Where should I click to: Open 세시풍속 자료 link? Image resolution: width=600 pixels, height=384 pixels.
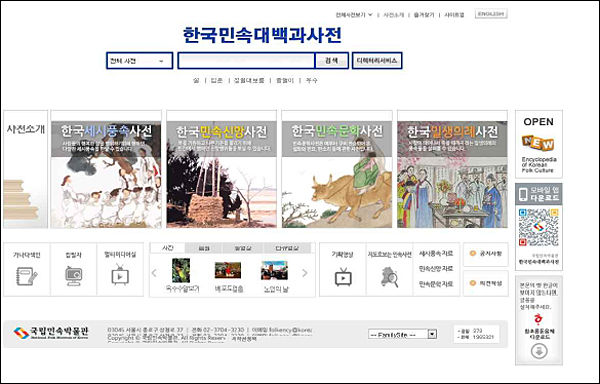[436, 254]
